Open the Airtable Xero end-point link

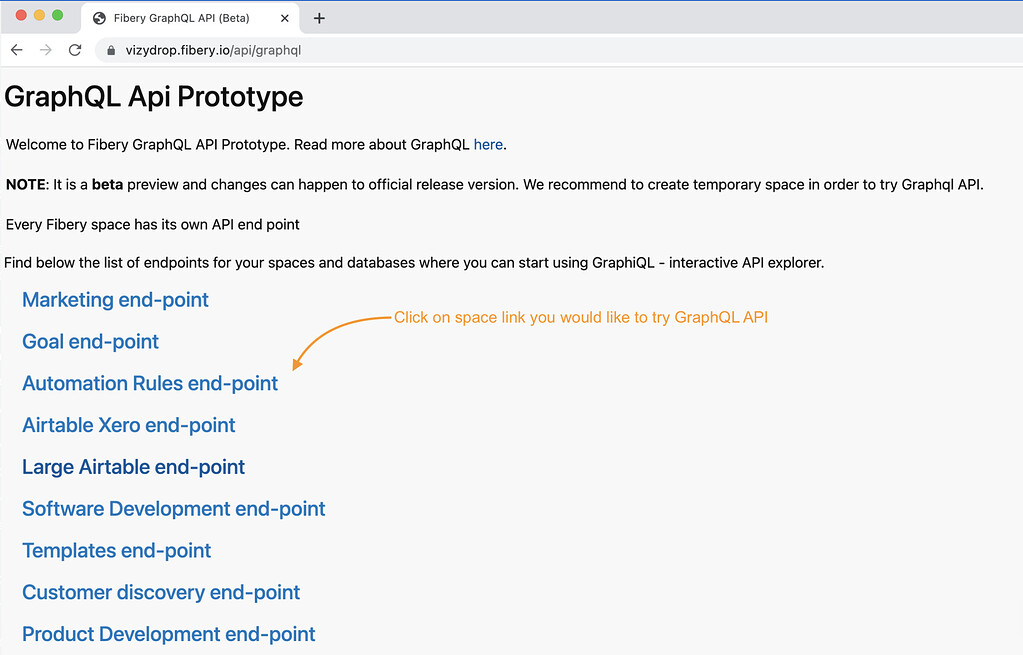tap(128, 425)
